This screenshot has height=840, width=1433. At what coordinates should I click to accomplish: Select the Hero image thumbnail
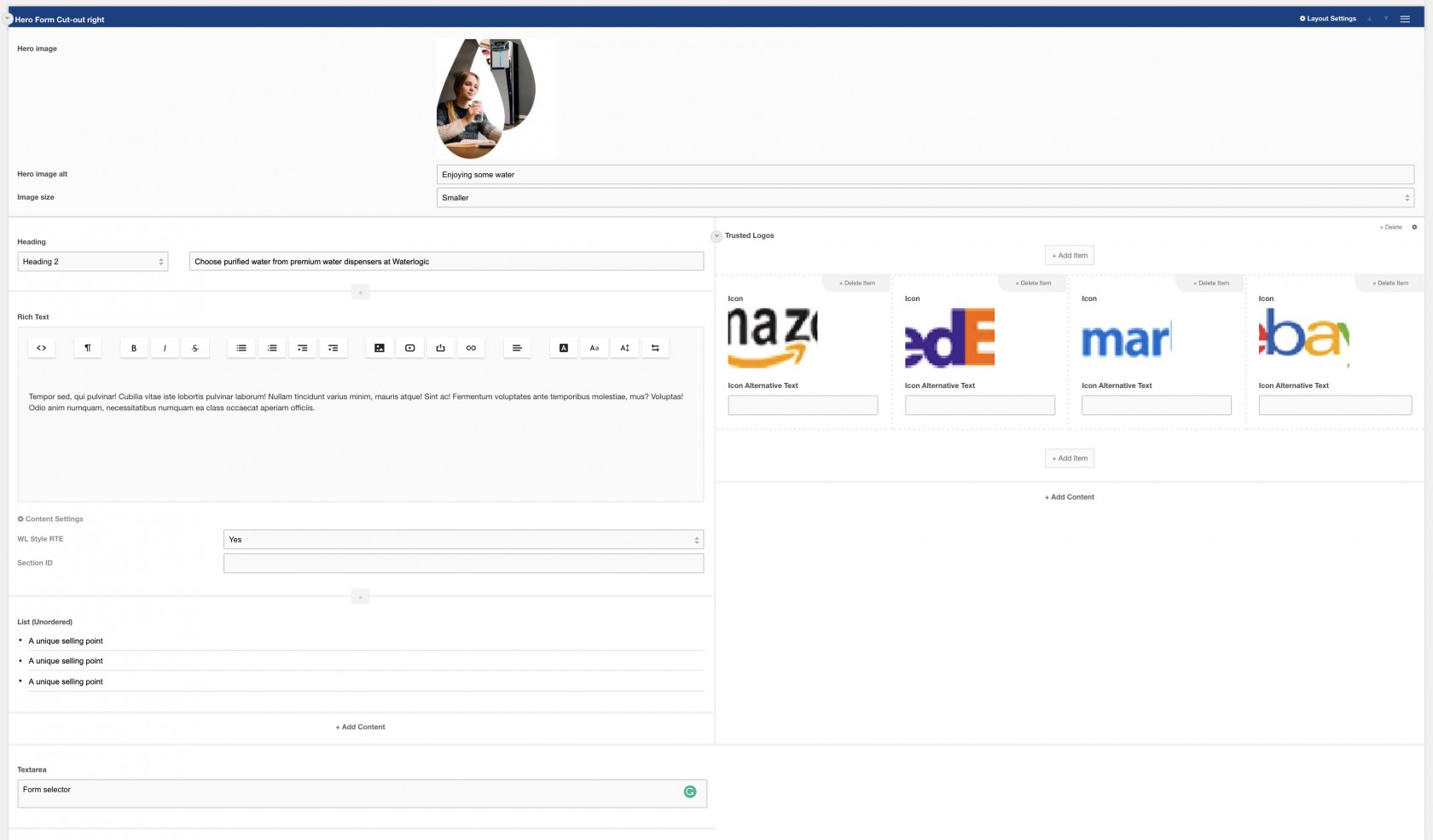pyautogui.click(x=496, y=99)
